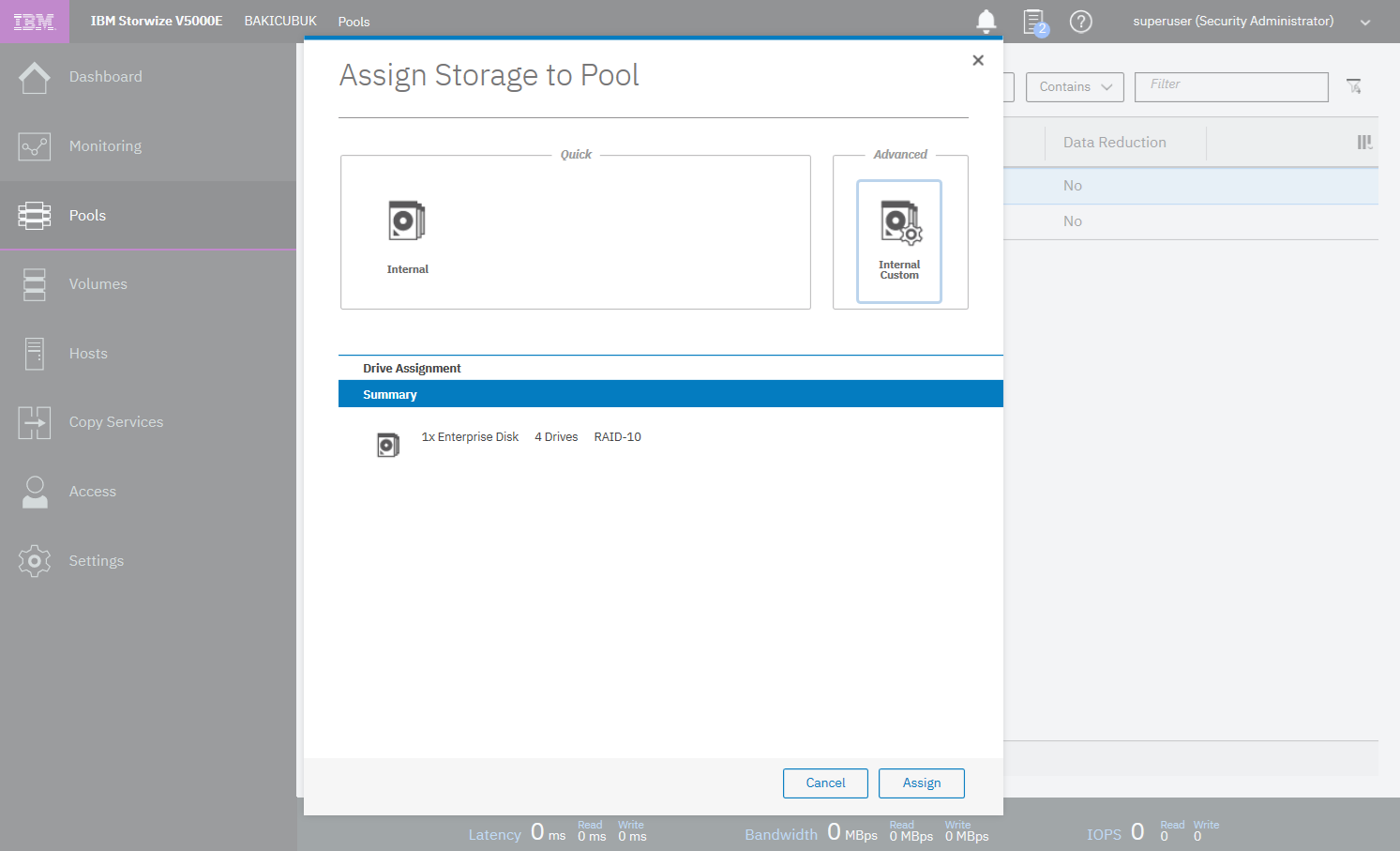Close the Assign Storage to Pool dialog

coord(978,60)
